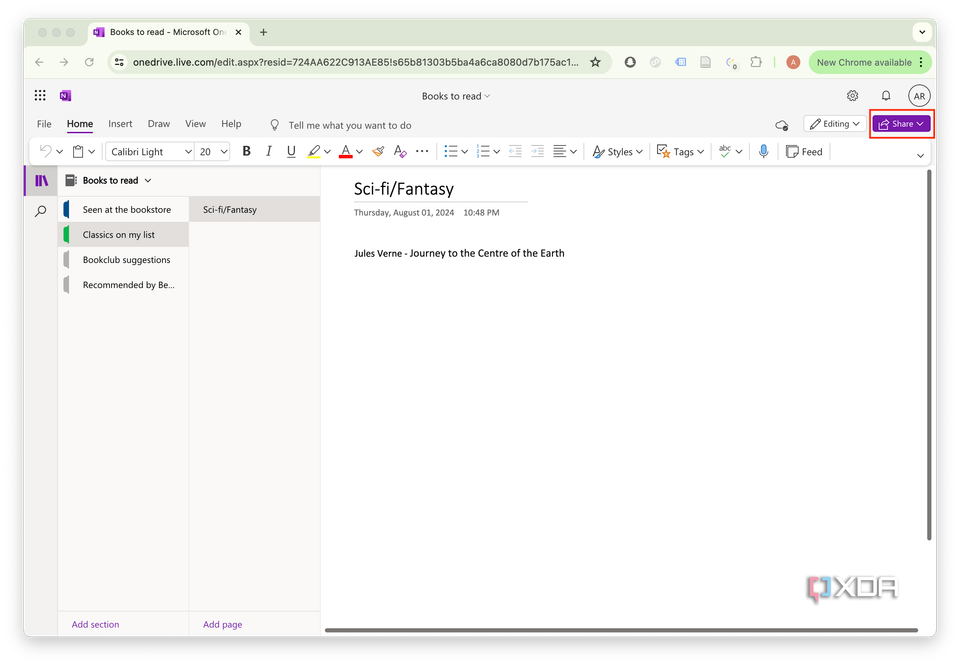Apply italic formatting
Viewport: 960px width, 666px height.
(268, 151)
